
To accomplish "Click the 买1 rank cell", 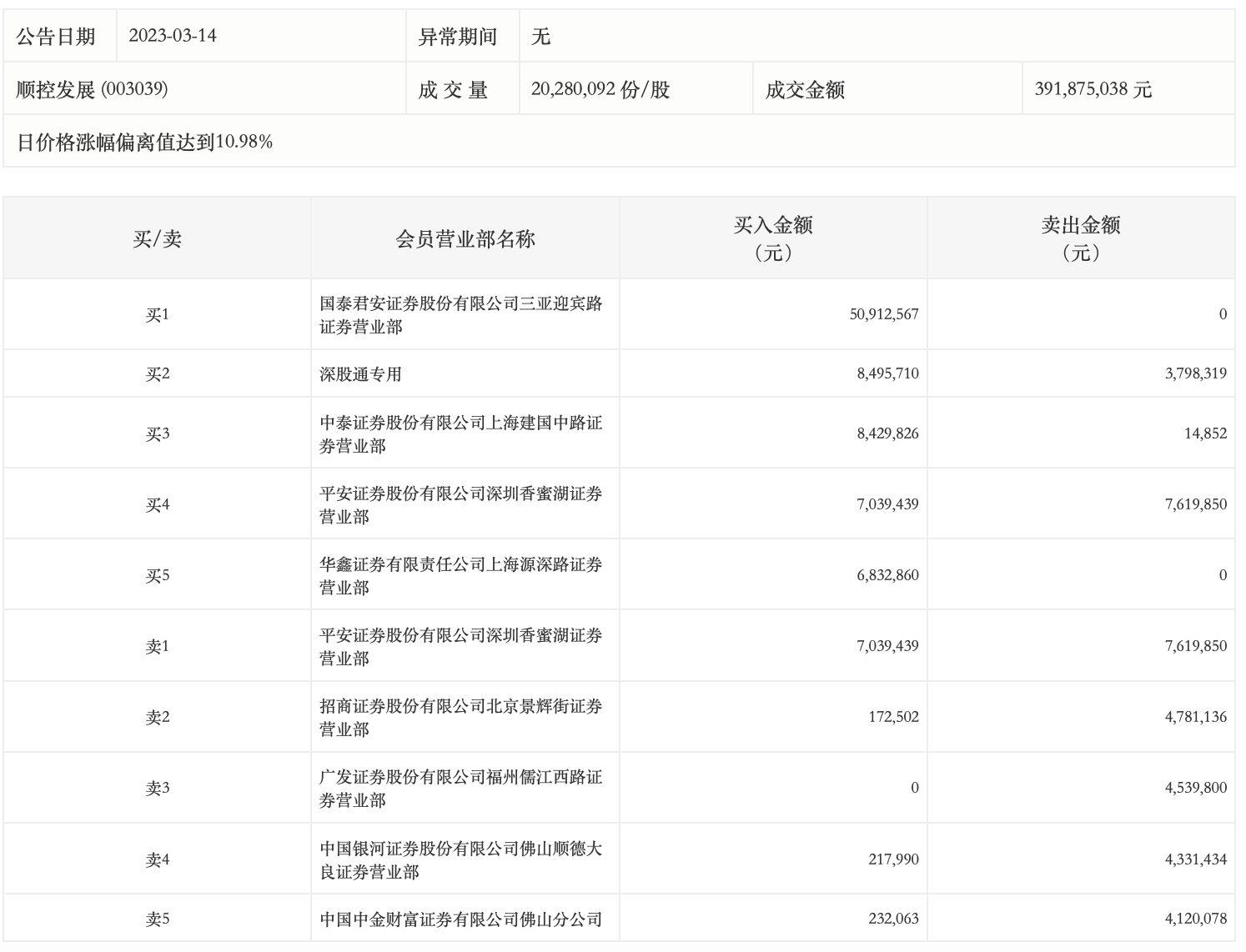I will pyautogui.click(x=157, y=315).
